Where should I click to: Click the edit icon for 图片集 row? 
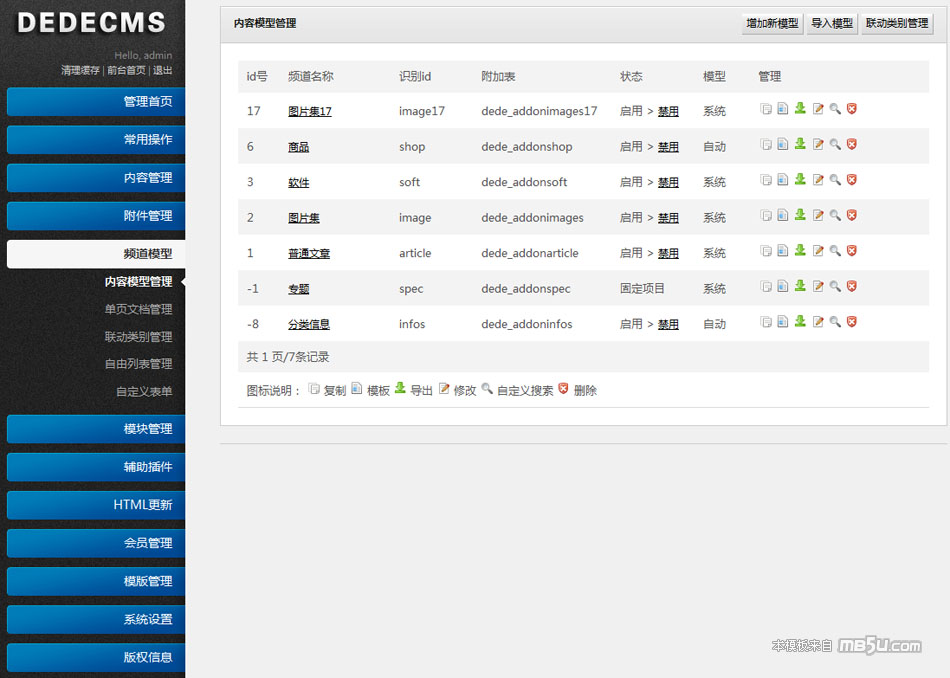coord(818,216)
